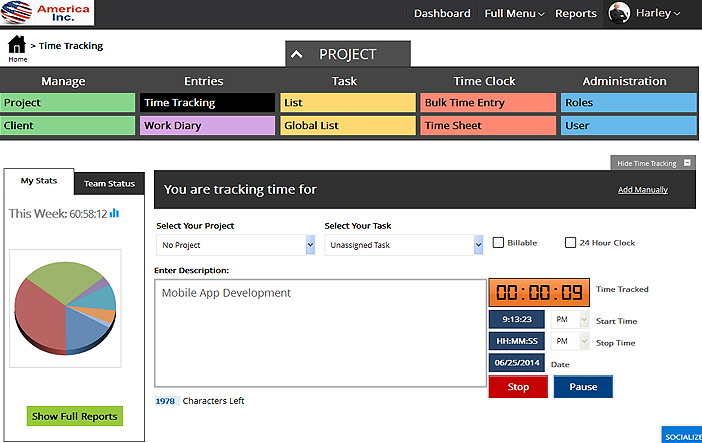Click the weekly stats bar chart icon
This screenshot has height=443, width=702.
click(114, 213)
